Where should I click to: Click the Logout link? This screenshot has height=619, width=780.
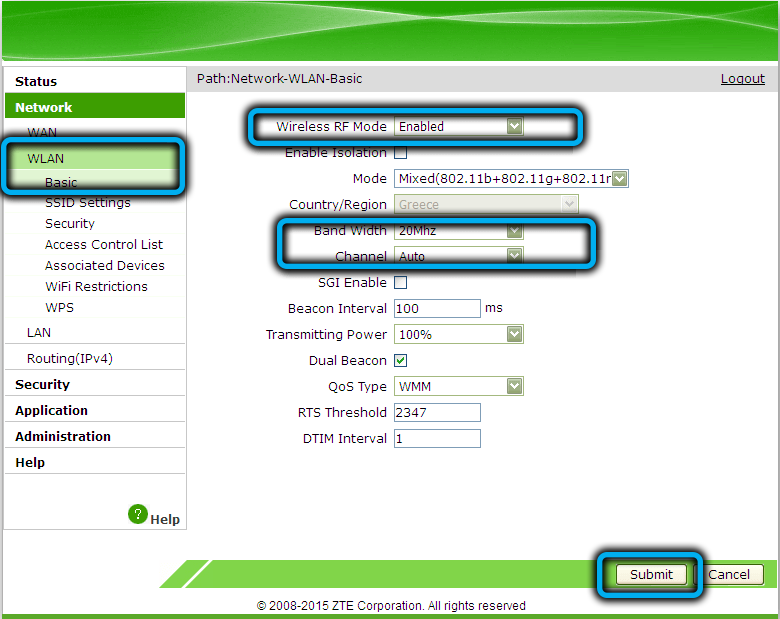[x=743, y=79]
